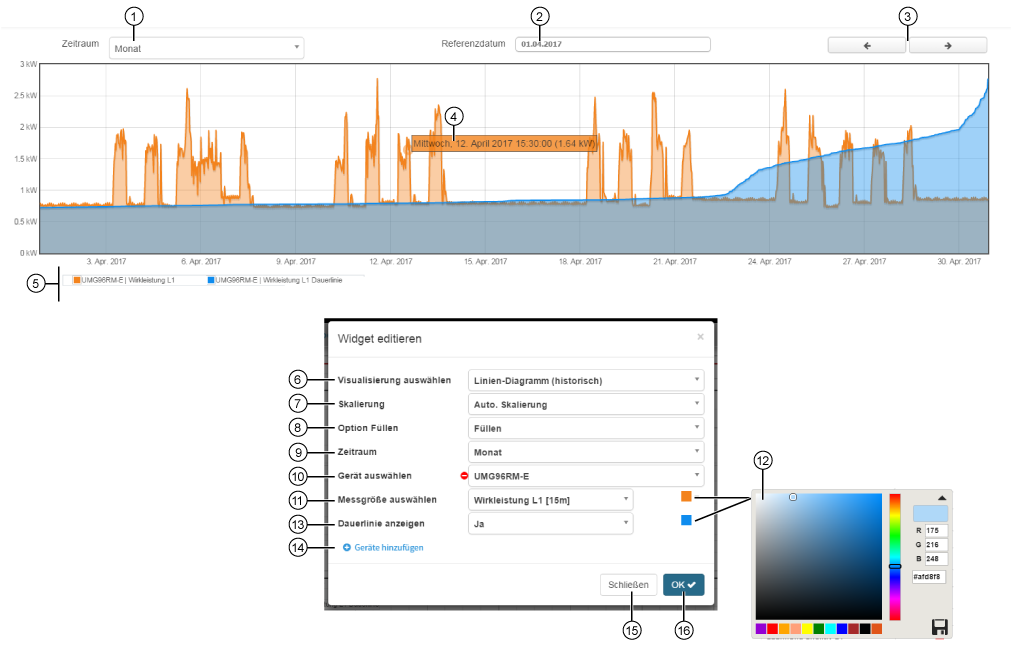Close Widget editieren dialog with X
Viewport: 1024px width, 657px height.
tap(700, 337)
